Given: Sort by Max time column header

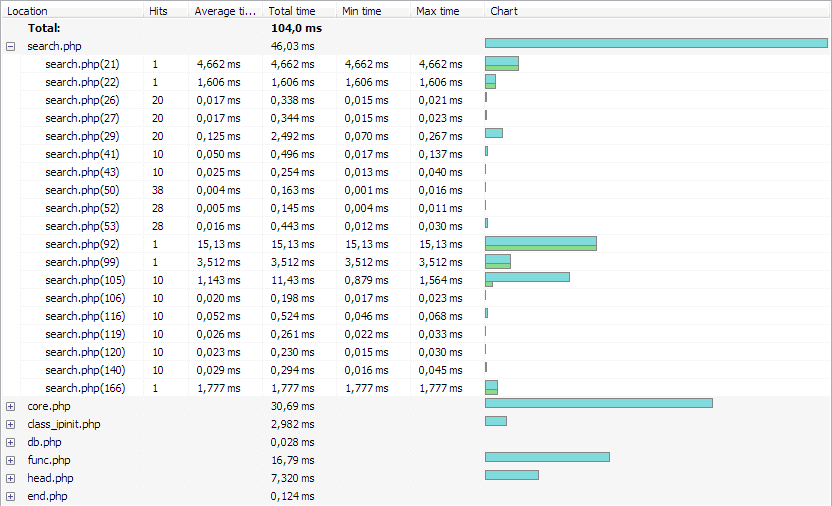Looking at the screenshot, I should click(x=447, y=11).
